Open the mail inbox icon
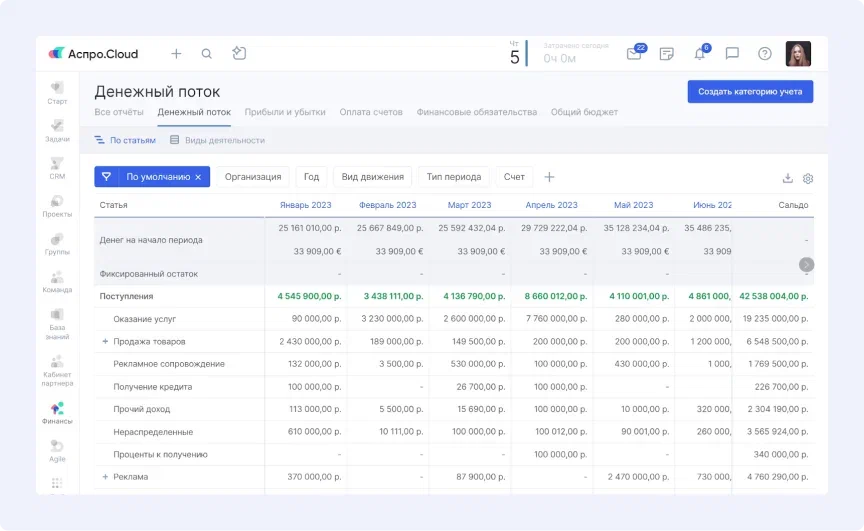This screenshot has width=864, height=531. [634, 54]
